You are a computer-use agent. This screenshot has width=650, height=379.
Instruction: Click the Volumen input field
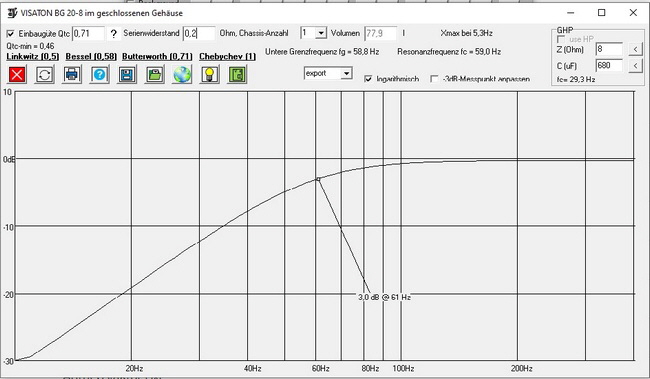tap(381, 33)
